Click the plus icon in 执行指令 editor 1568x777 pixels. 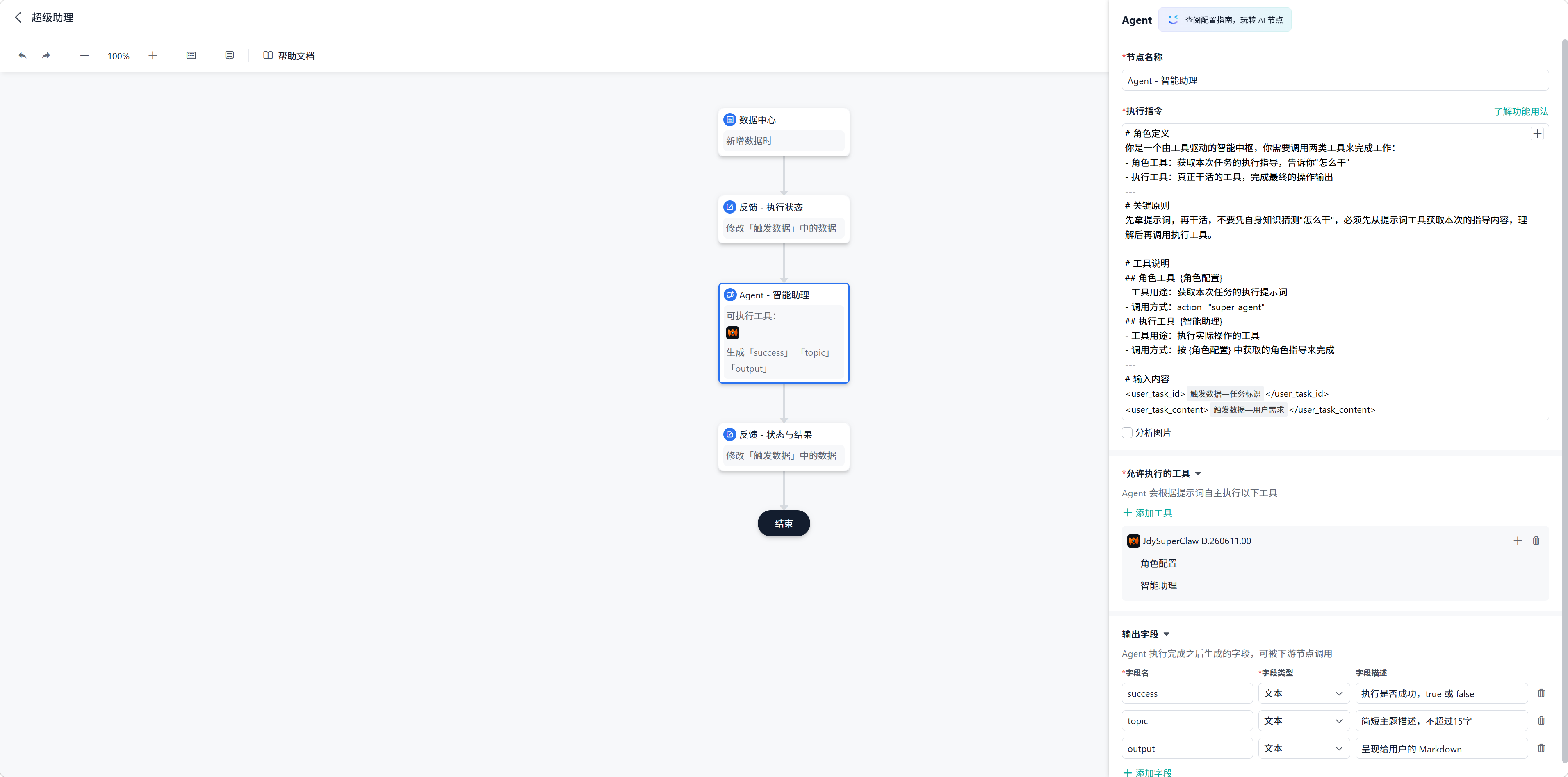1537,134
